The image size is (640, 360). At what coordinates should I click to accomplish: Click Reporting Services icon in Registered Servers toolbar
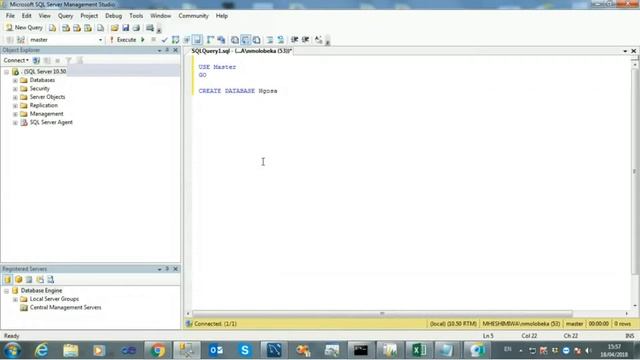coord(29,280)
